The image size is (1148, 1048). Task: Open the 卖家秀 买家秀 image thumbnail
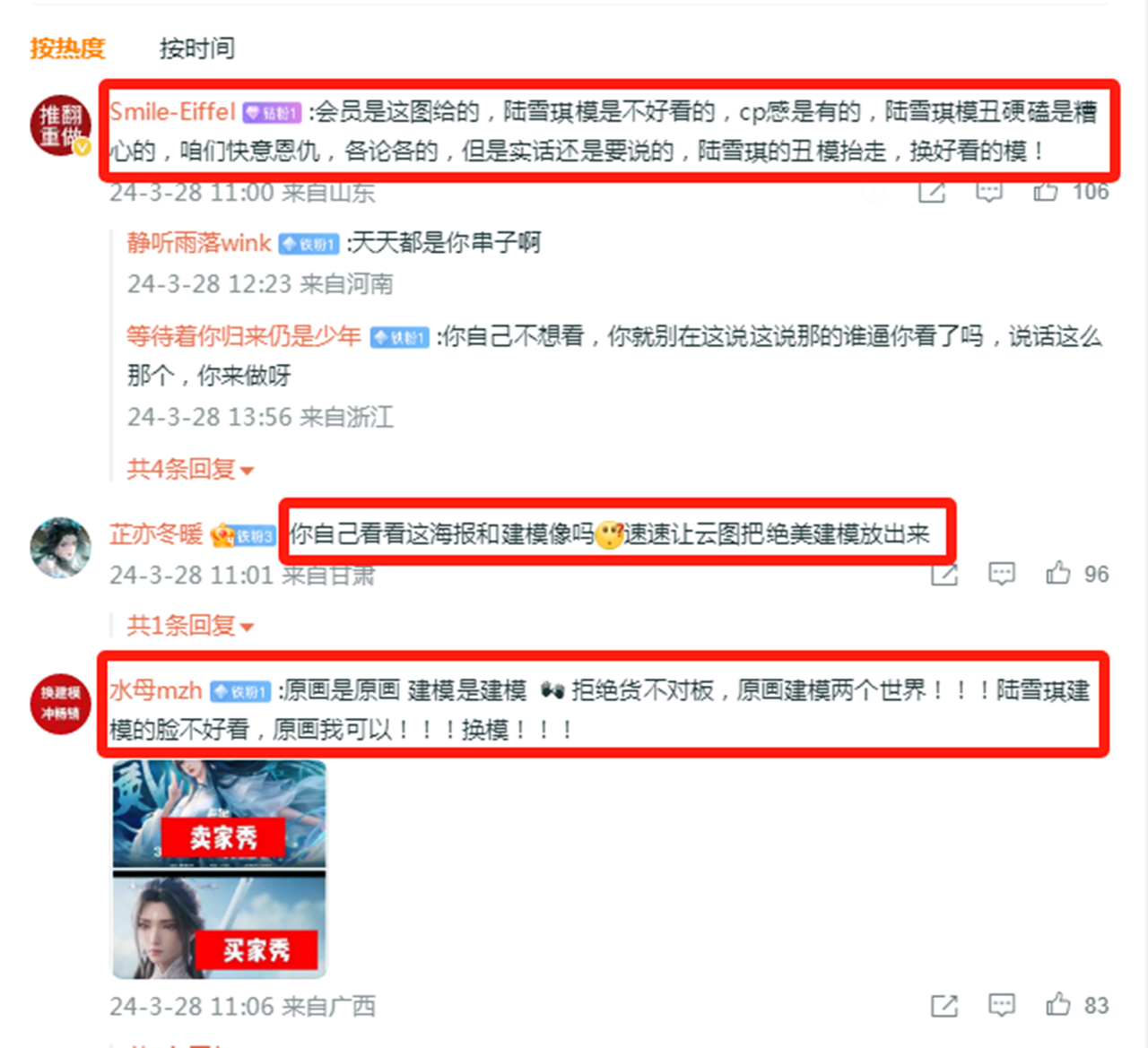point(219,870)
